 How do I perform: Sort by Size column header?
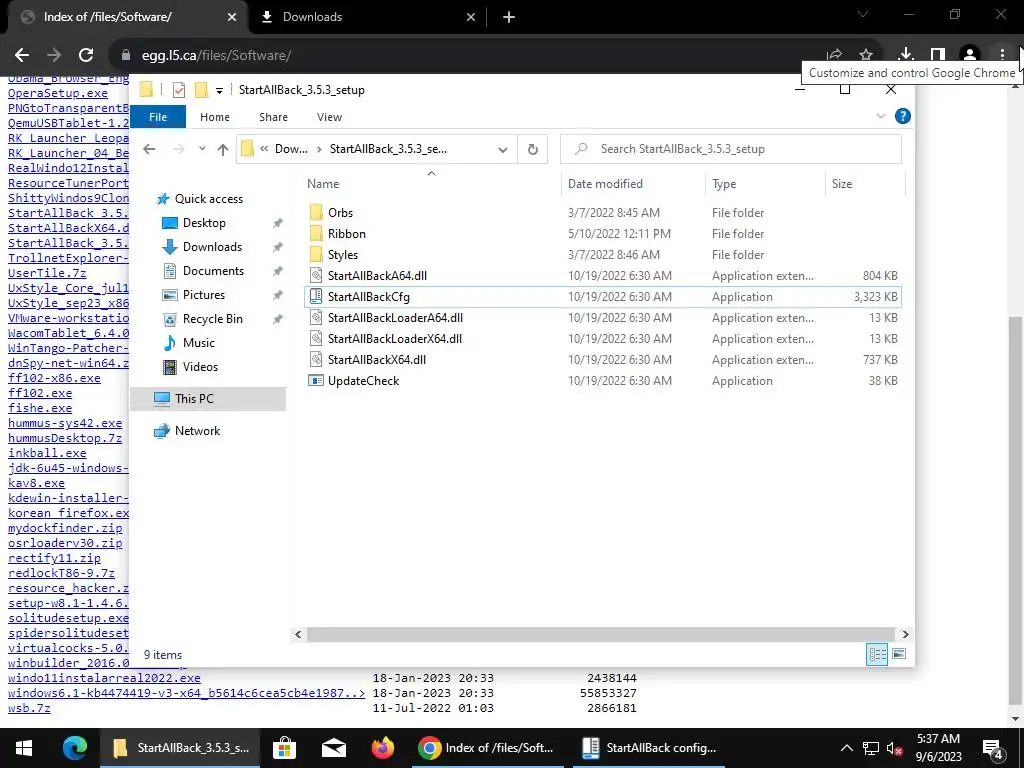click(x=842, y=184)
